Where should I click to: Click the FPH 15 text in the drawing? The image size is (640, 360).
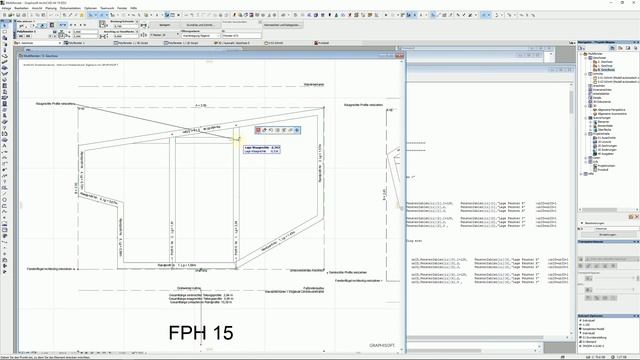point(201,333)
